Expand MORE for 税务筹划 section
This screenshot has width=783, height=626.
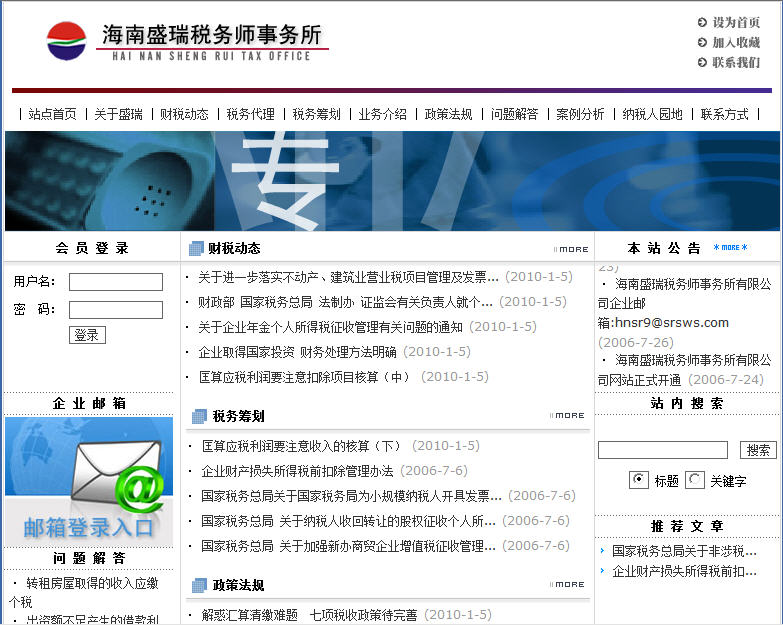569,415
